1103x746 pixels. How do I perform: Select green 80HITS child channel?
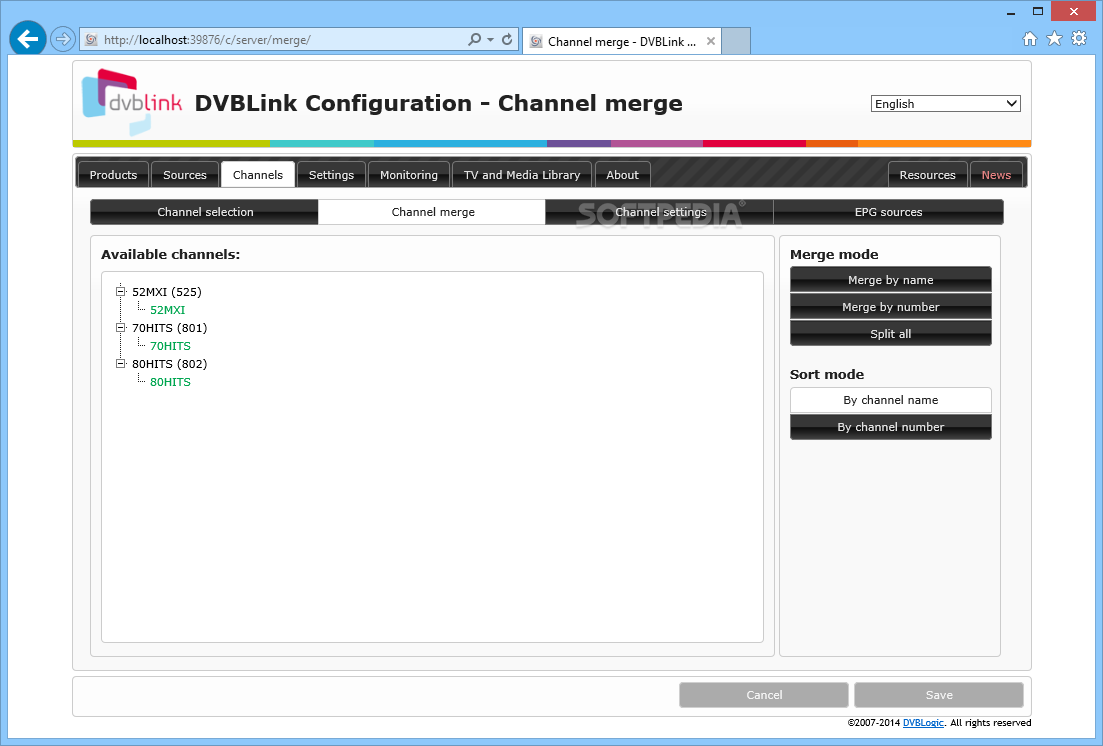[170, 381]
